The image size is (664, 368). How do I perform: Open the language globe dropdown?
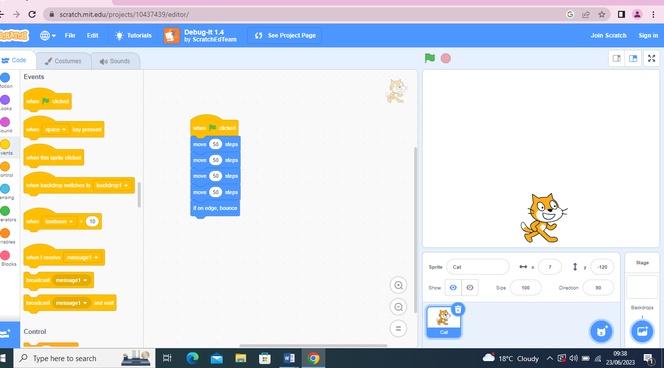pos(47,36)
